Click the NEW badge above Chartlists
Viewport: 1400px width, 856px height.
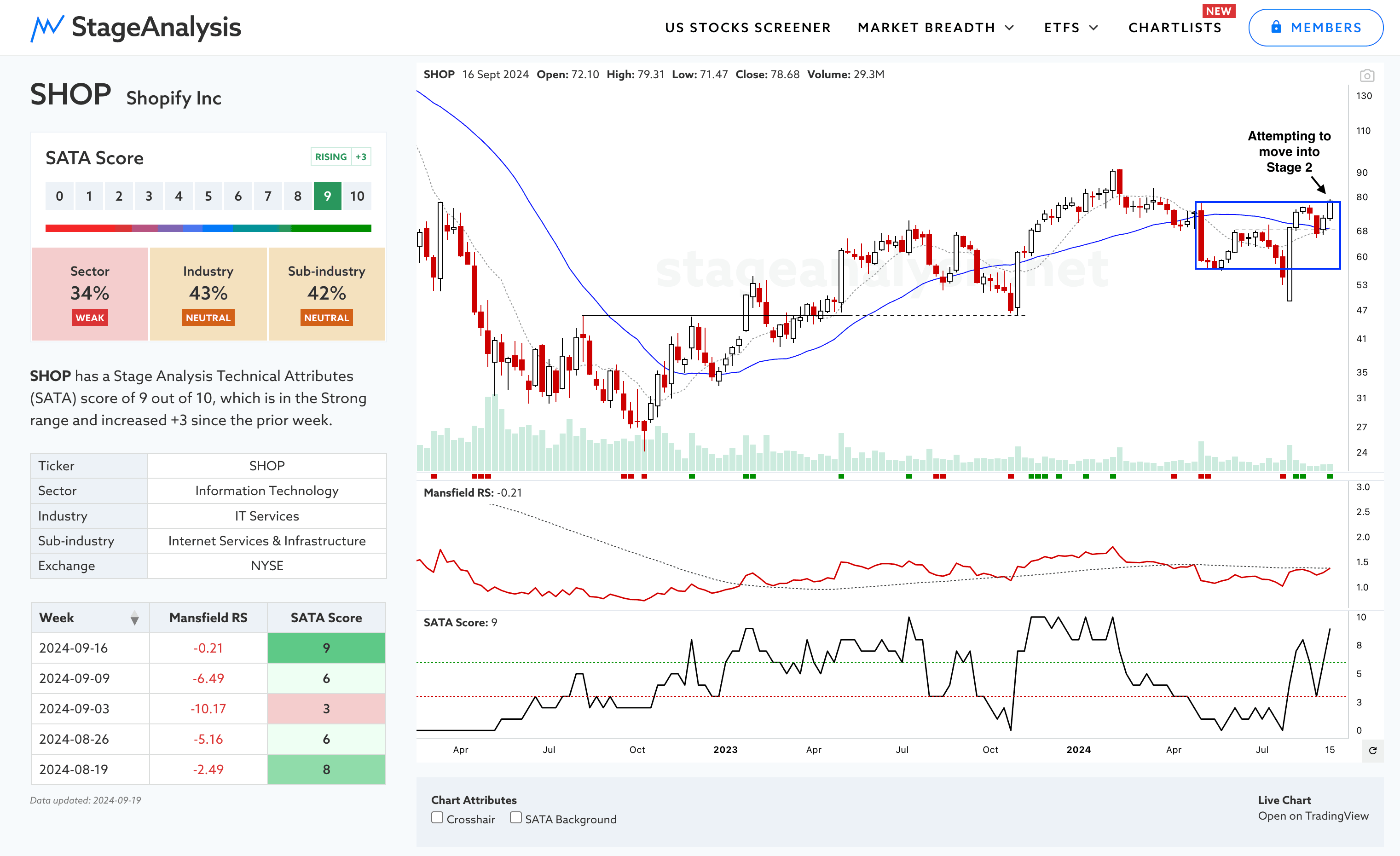tap(1219, 11)
